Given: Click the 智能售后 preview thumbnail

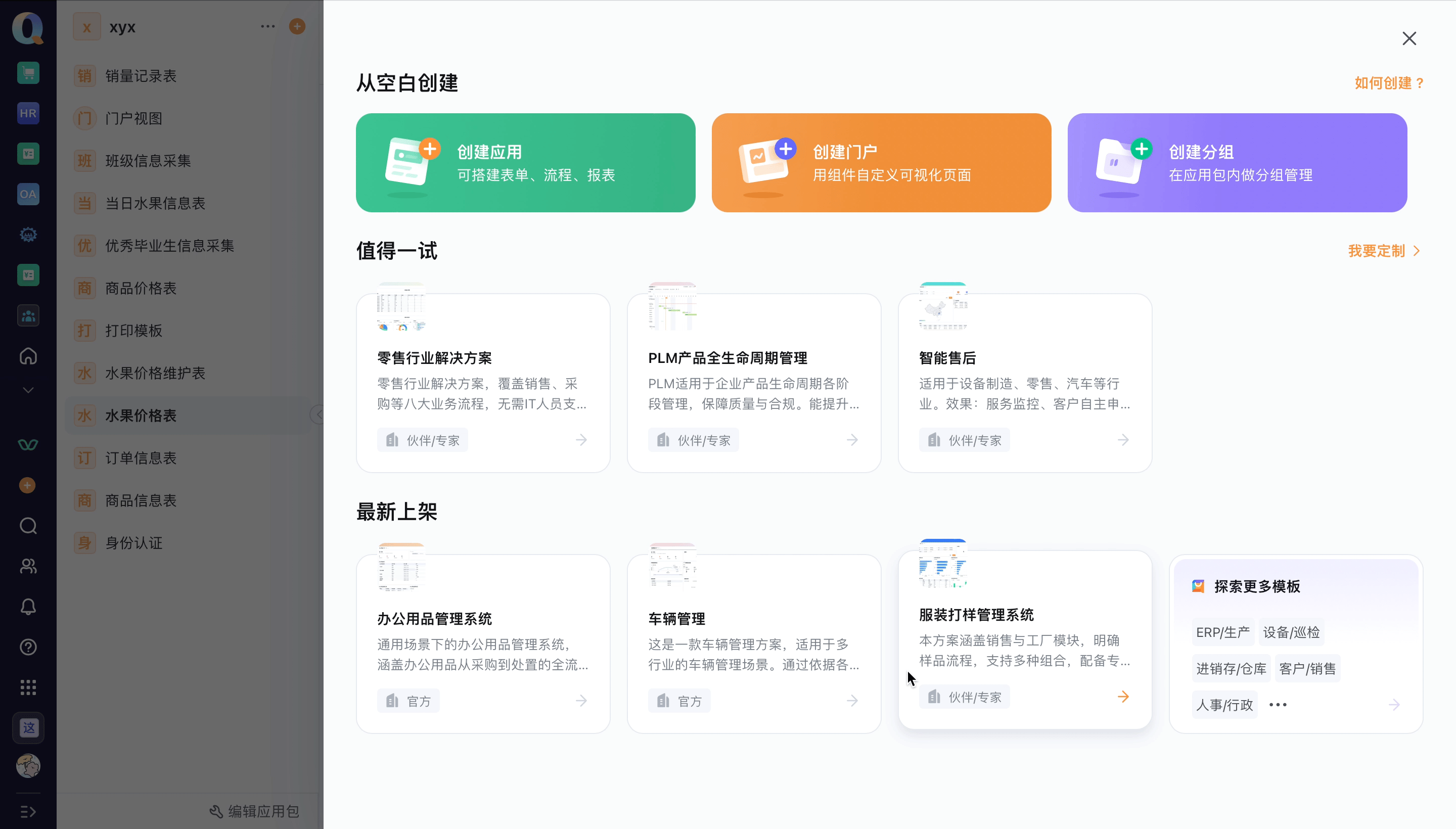Looking at the screenshot, I should 943,307.
